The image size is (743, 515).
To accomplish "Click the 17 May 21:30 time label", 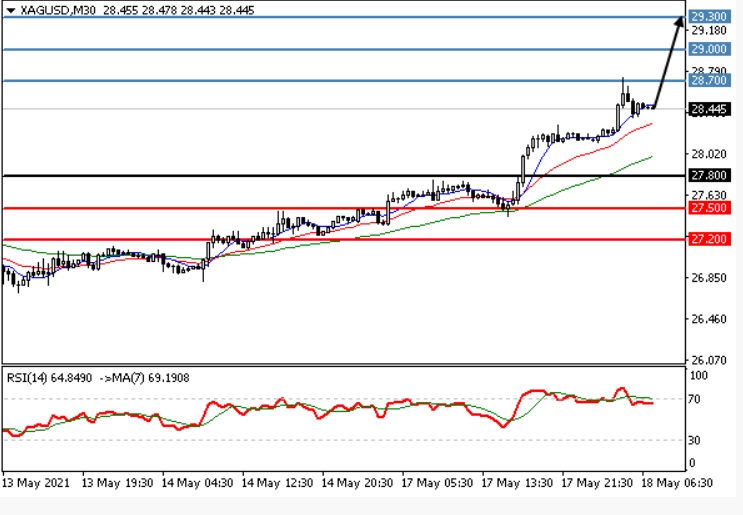I will 598,483.
